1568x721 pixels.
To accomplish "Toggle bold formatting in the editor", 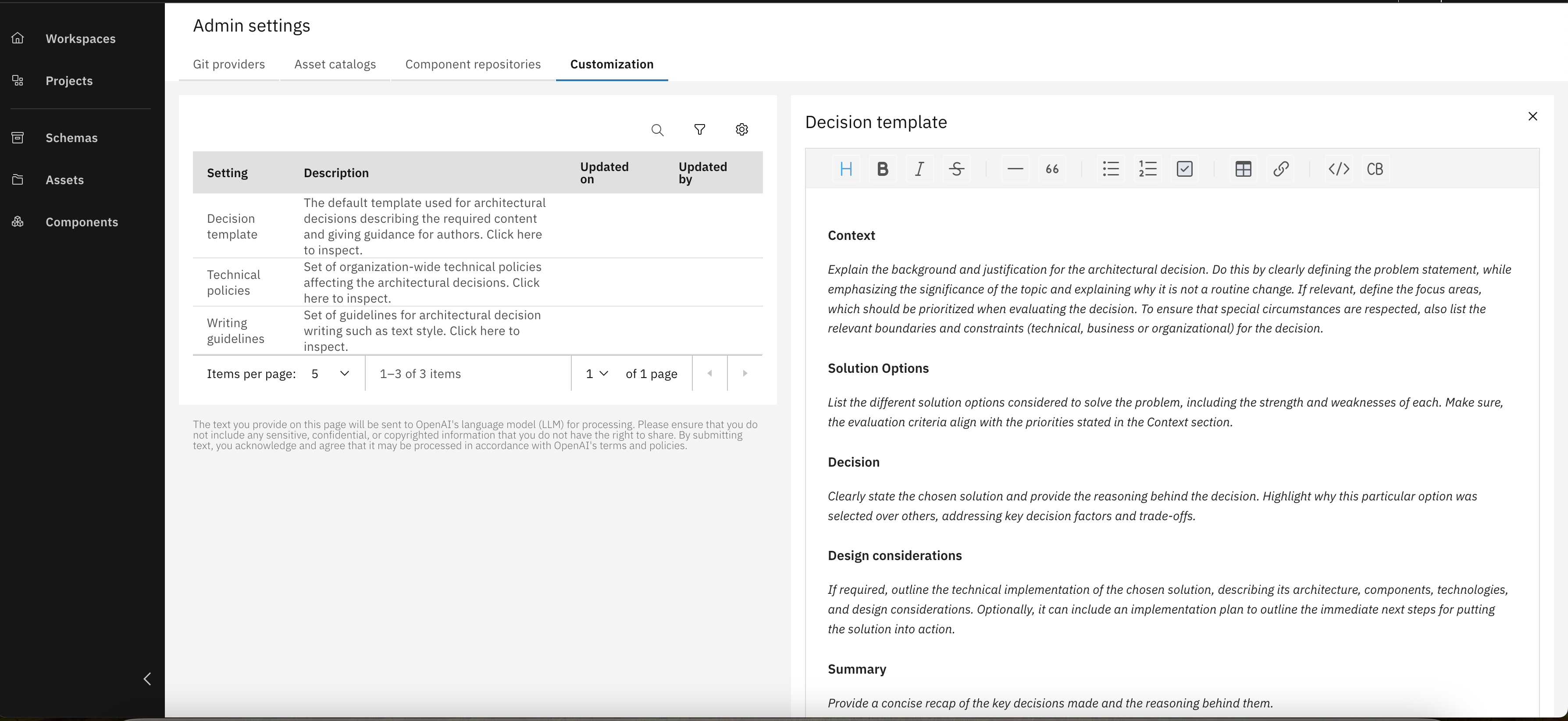I will (x=883, y=169).
